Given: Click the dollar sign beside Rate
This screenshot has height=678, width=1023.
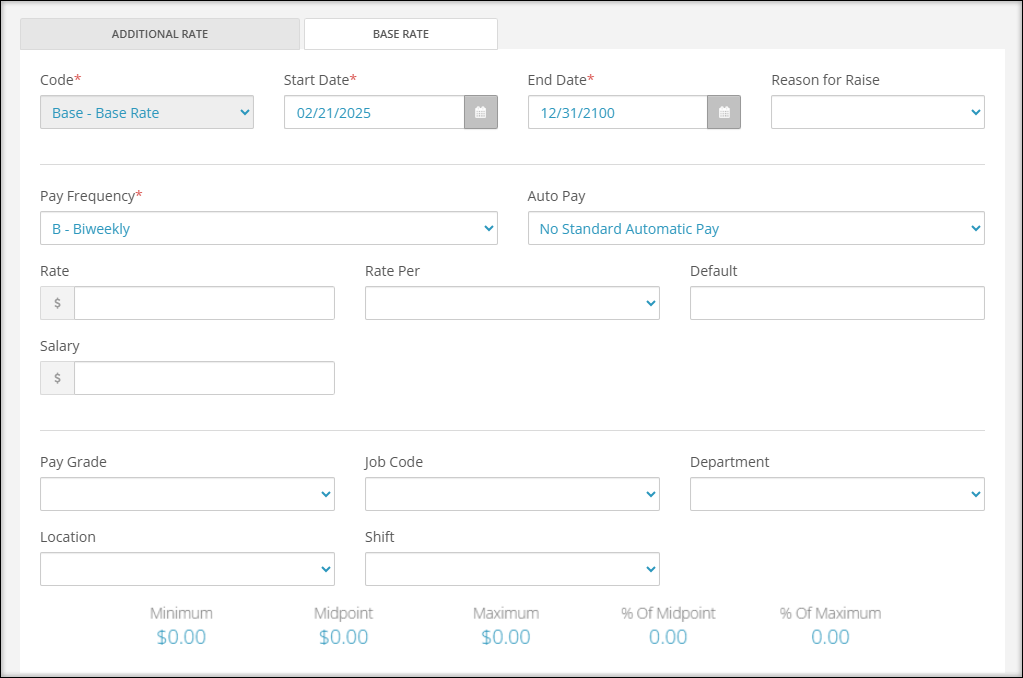Looking at the screenshot, I should 57,303.
